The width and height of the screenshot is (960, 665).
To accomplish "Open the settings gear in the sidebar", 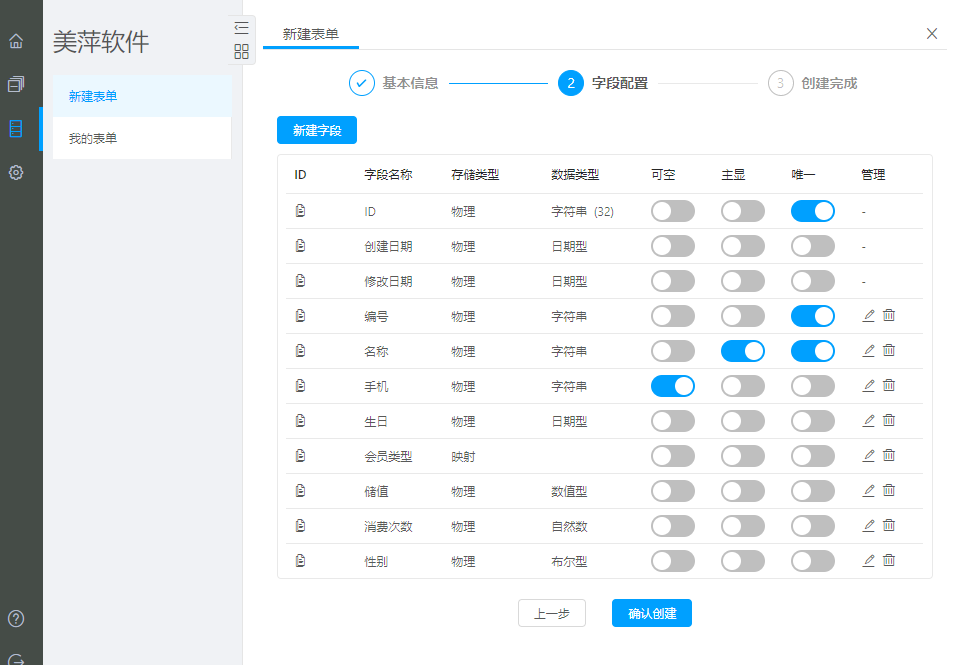I will tap(16, 172).
